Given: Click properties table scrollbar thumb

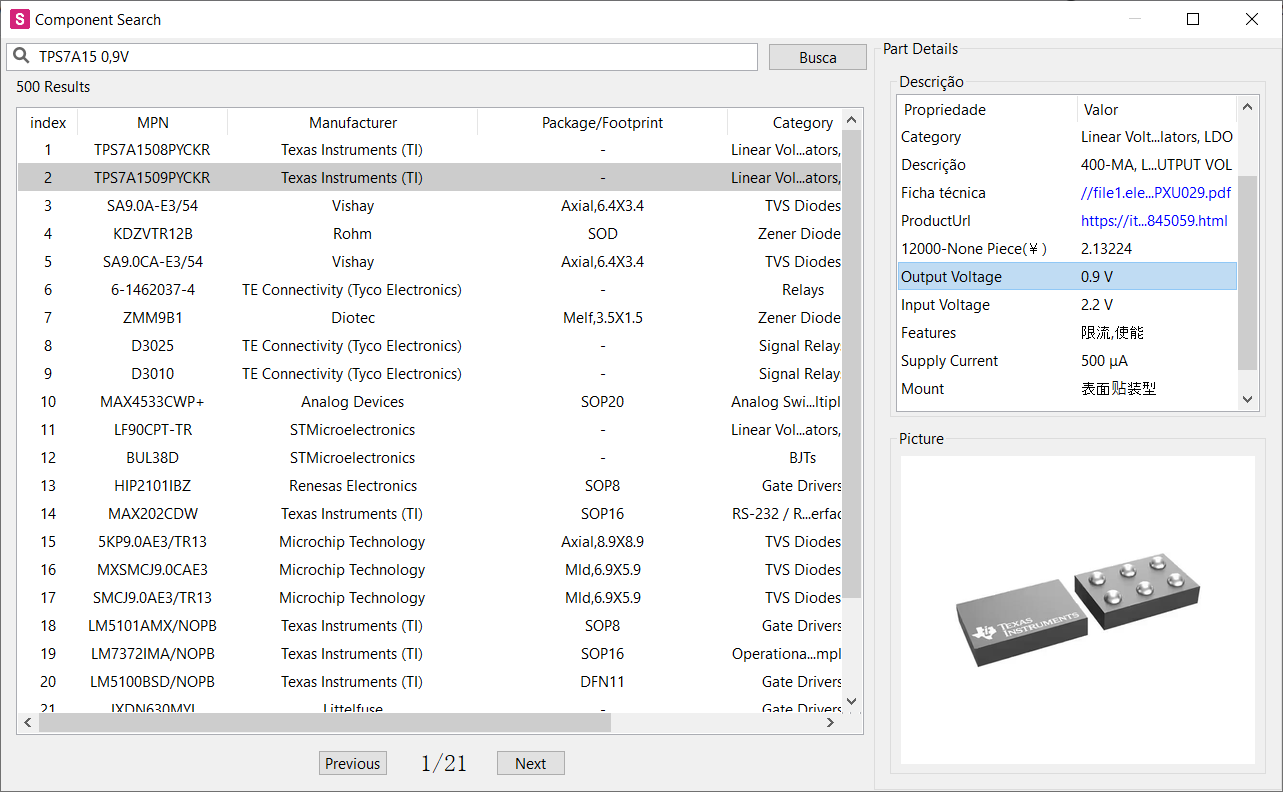Looking at the screenshot, I should click(x=1247, y=272).
